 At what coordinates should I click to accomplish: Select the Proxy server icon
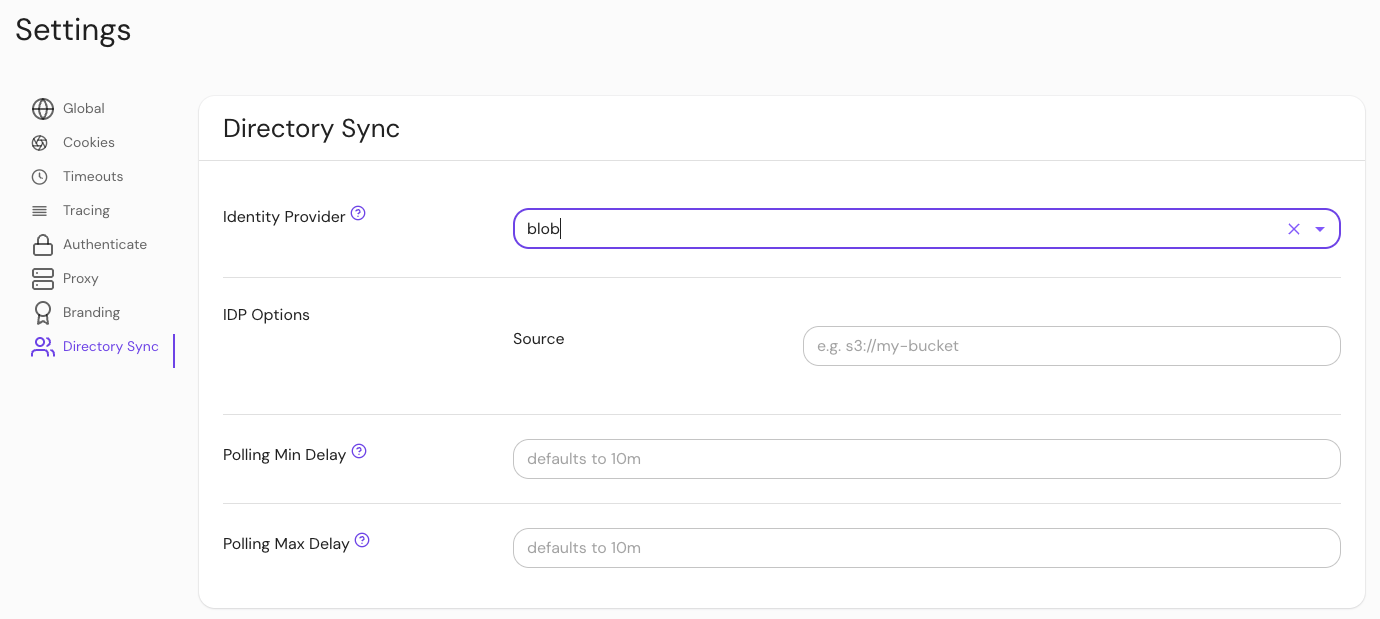coord(42,278)
